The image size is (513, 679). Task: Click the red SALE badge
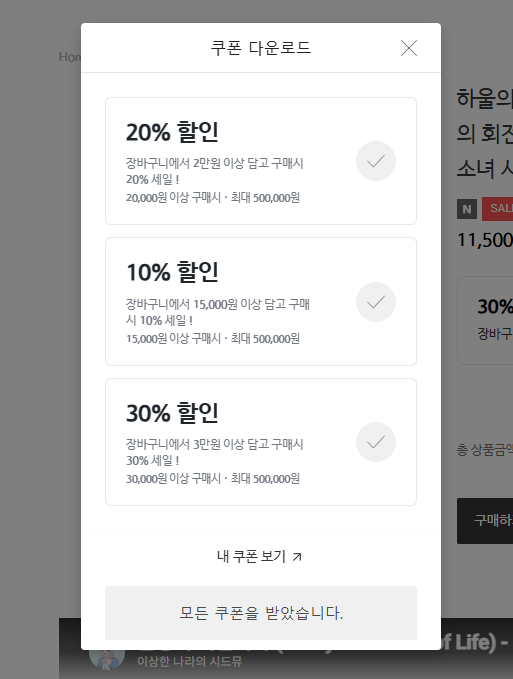click(x=498, y=209)
